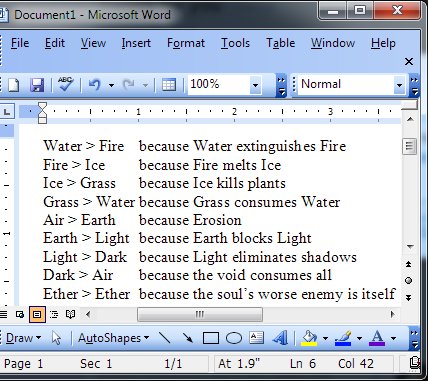428x381 pixels.
Task: Insert a Text Box from Drawing toolbar
Action: pyautogui.click(x=256, y=338)
